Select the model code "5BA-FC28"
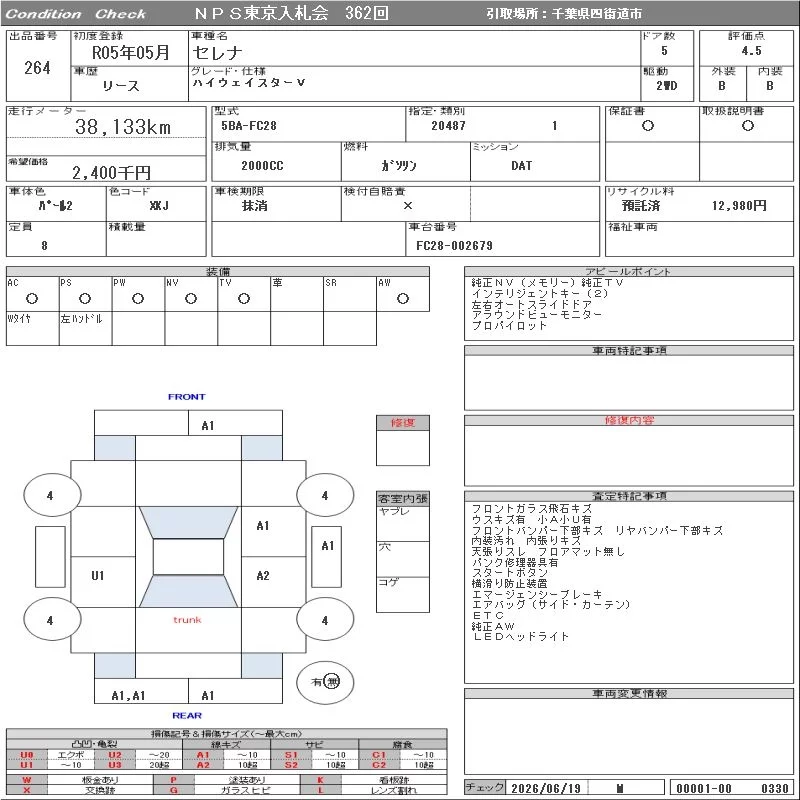This screenshot has height=800, width=800. point(248,126)
